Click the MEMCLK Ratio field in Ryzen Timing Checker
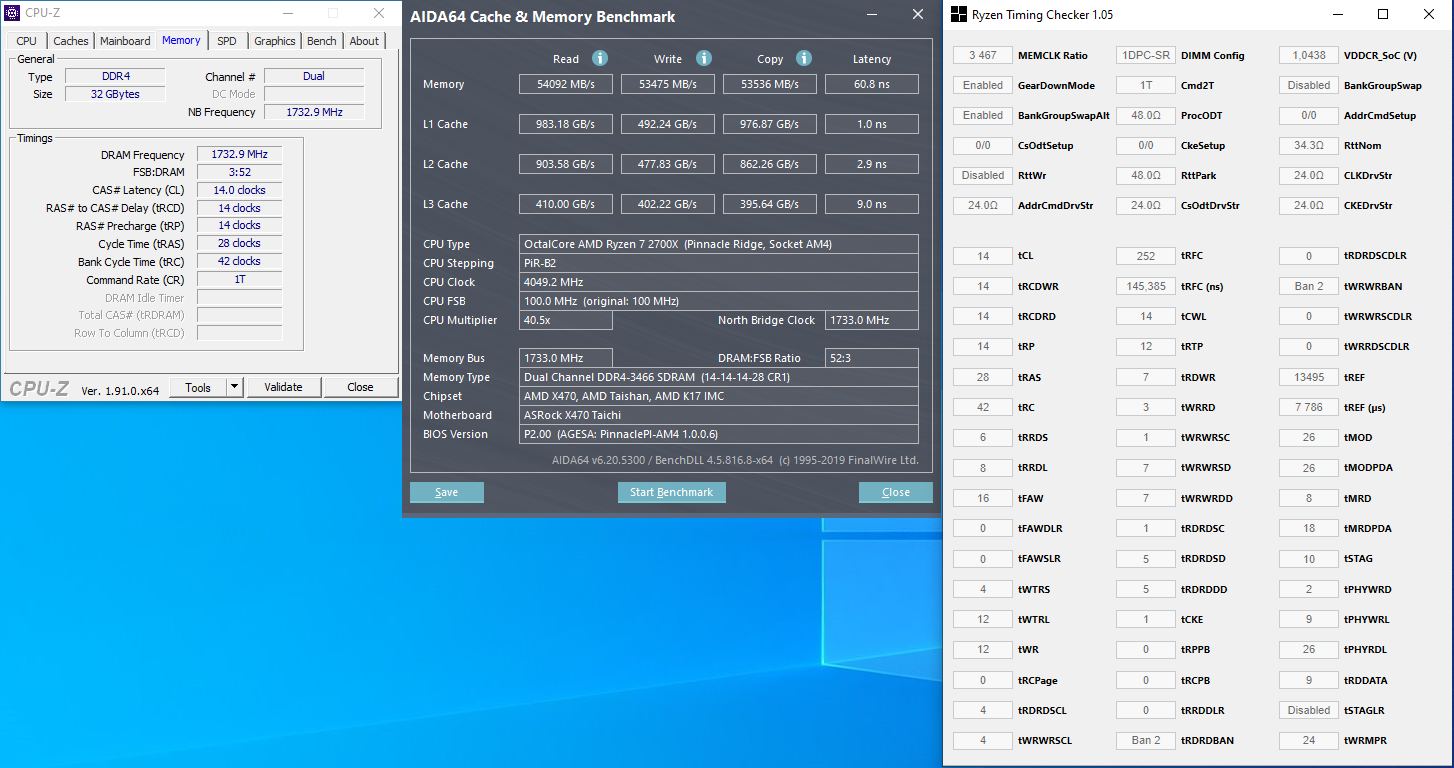Image resolution: width=1454 pixels, height=768 pixels. (x=983, y=56)
